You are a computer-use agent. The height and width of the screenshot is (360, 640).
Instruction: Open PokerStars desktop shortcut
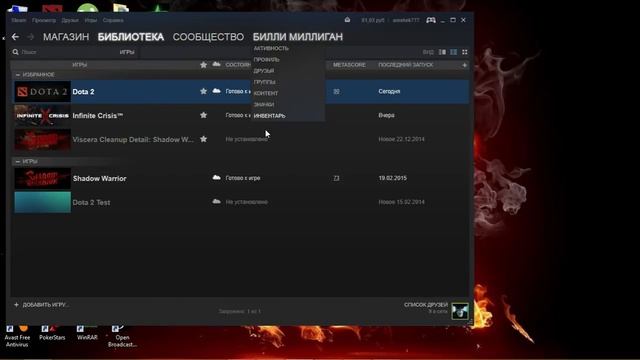tap(52, 333)
